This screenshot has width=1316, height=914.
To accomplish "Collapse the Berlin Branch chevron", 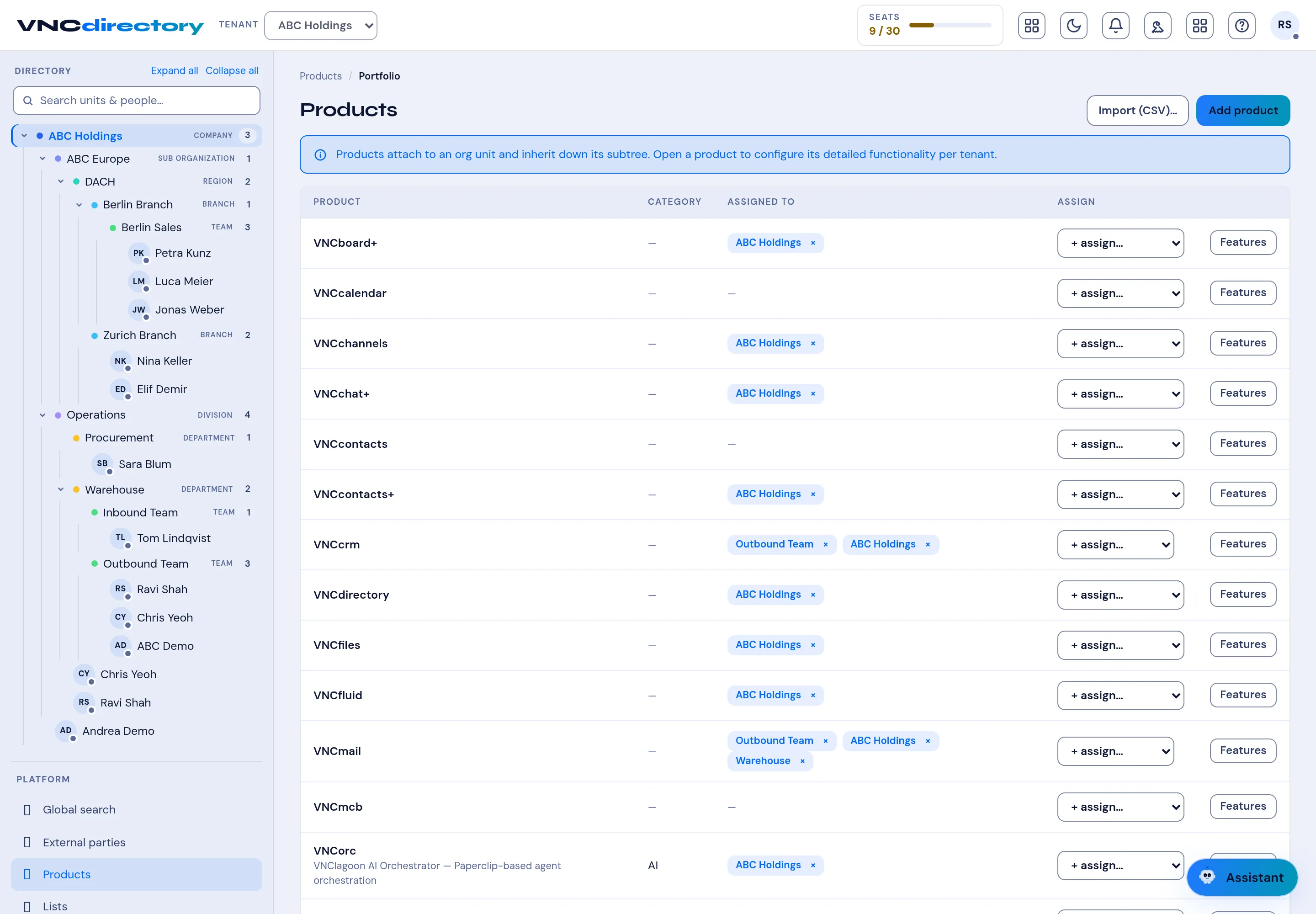I will [79, 205].
